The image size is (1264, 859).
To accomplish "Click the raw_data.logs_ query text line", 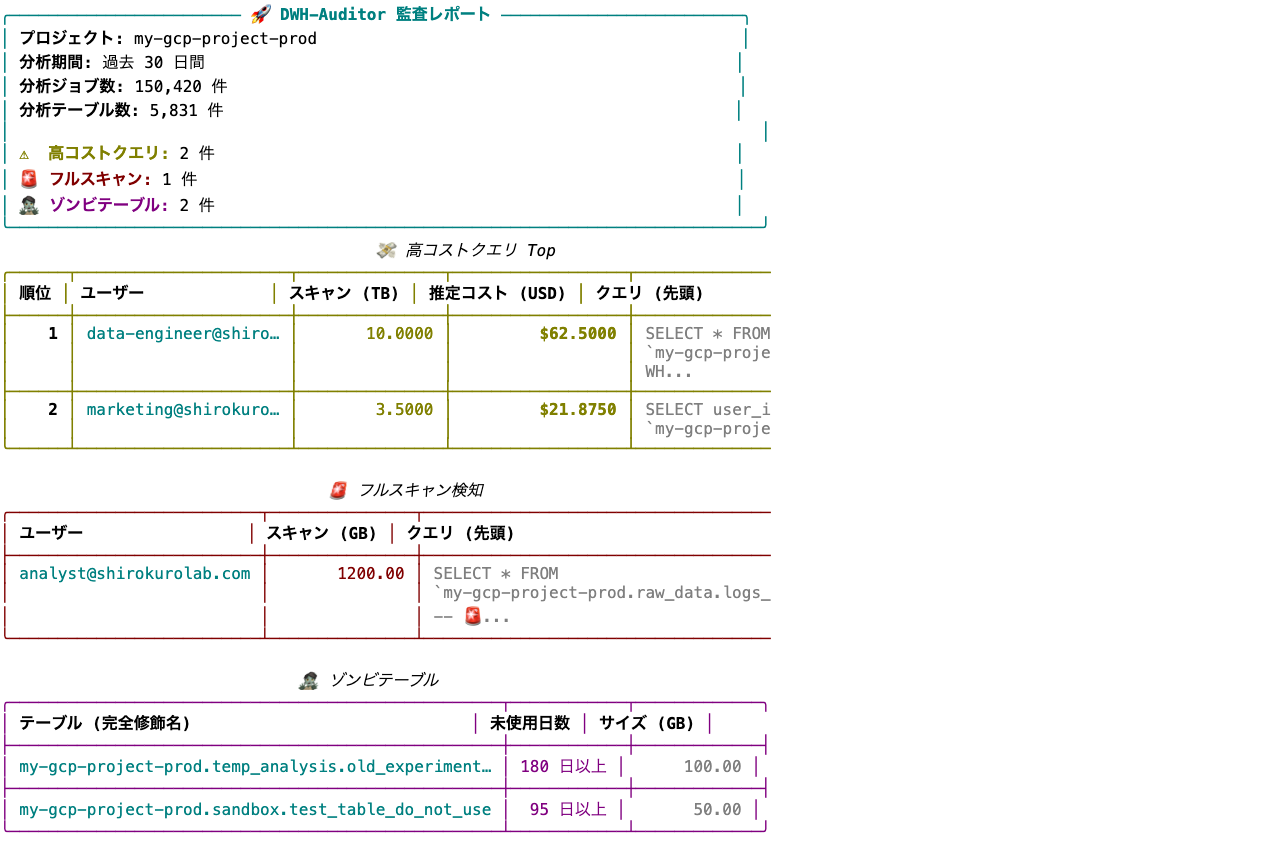I will pyautogui.click(x=602, y=593).
